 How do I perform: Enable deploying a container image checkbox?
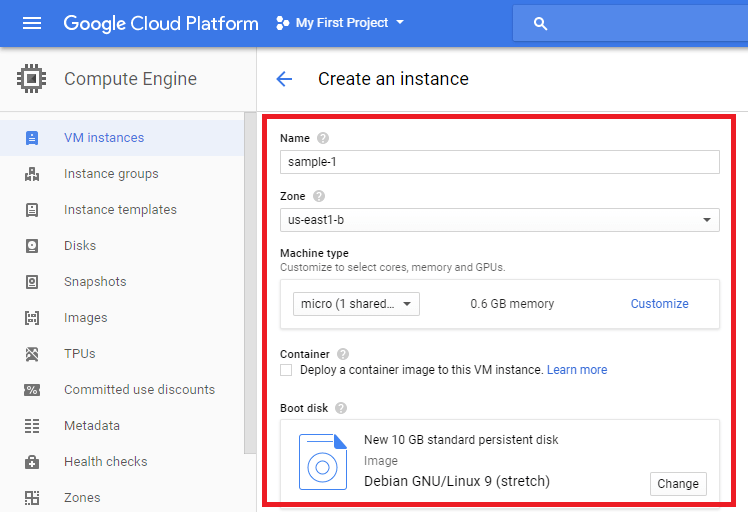click(286, 370)
